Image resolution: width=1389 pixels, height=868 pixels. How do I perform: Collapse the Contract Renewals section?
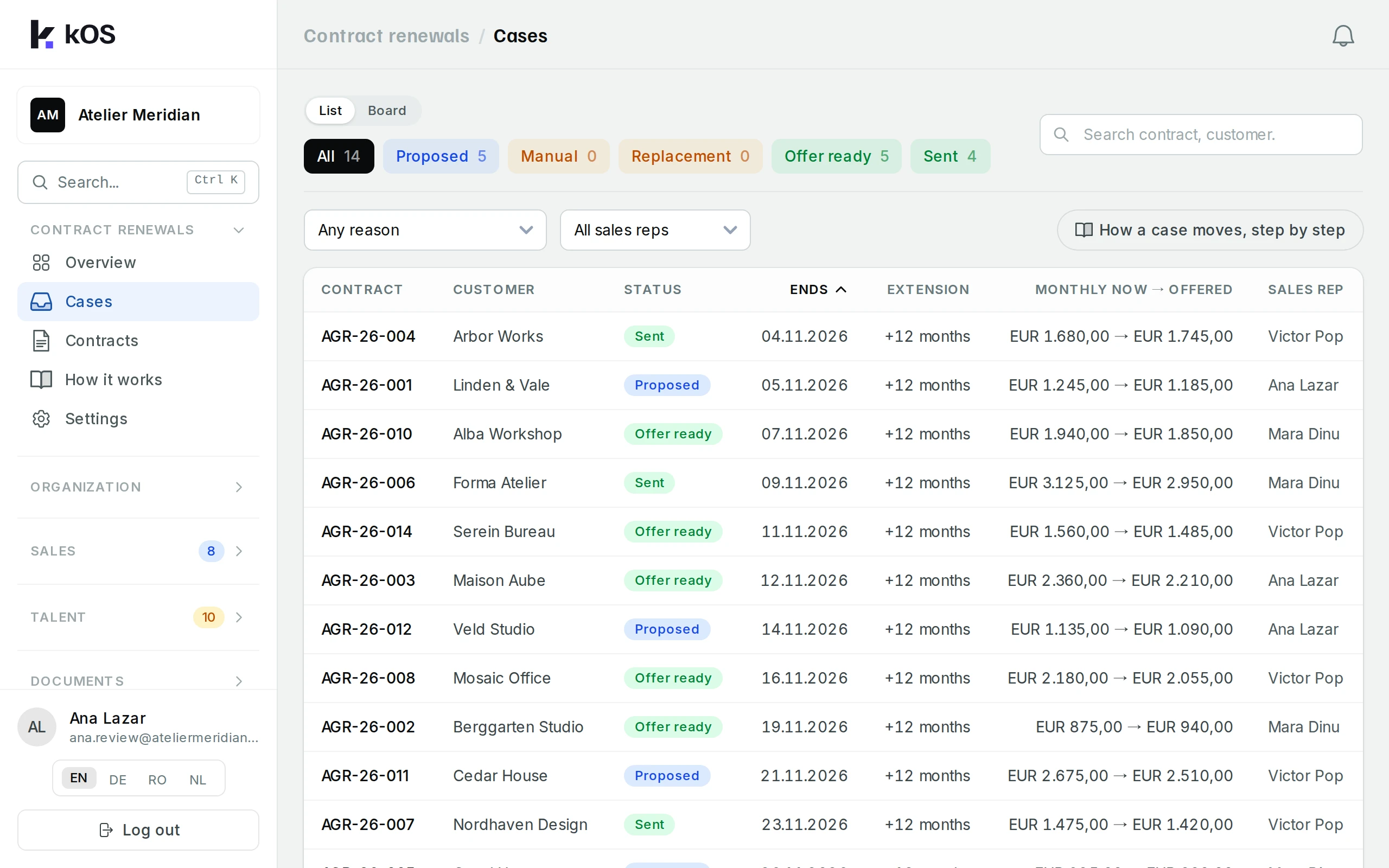(138, 229)
